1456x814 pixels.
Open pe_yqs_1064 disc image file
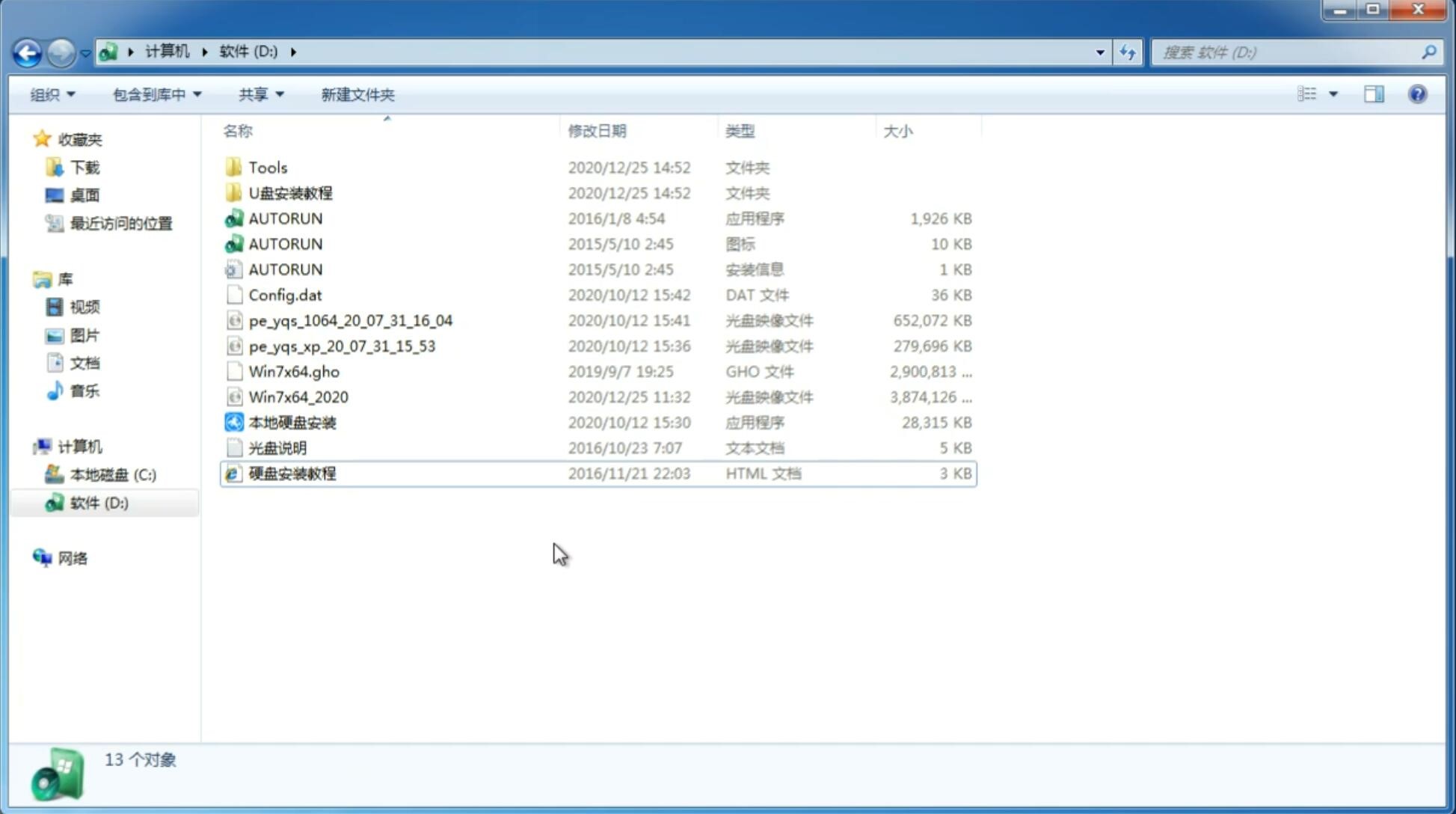351,320
